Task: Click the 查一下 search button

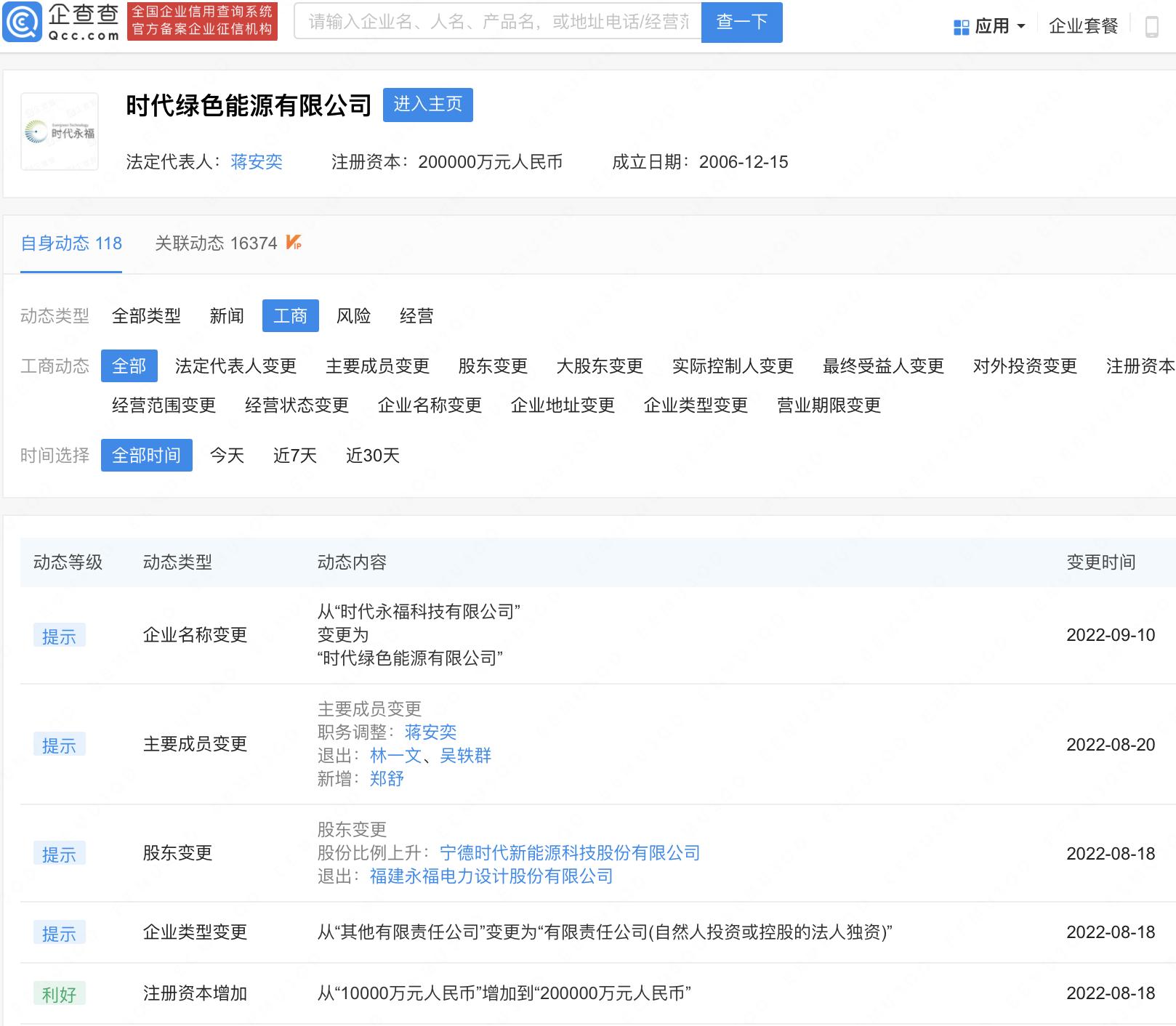Action: (741, 22)
